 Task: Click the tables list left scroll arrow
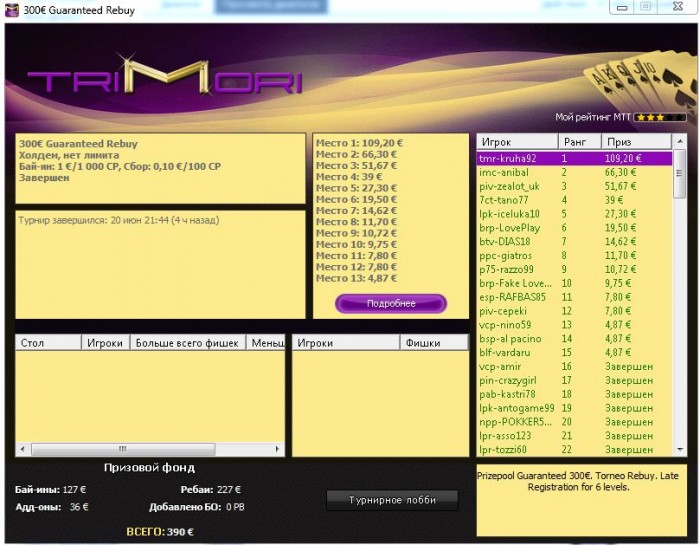point(23,449)
